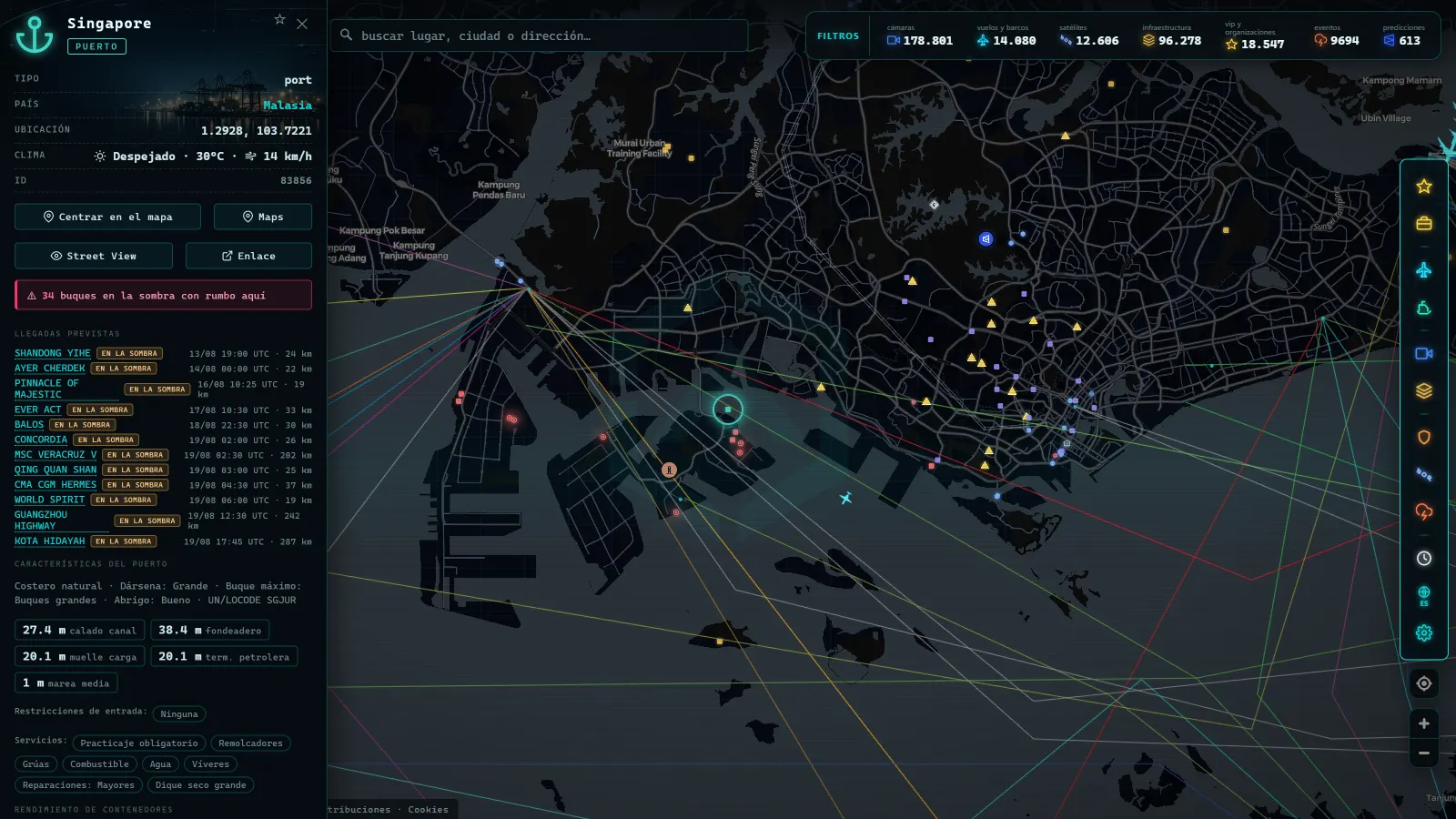Click the highlighted port marker on map
This screenshot has height=819, width=1456.
tap(727, 409)
